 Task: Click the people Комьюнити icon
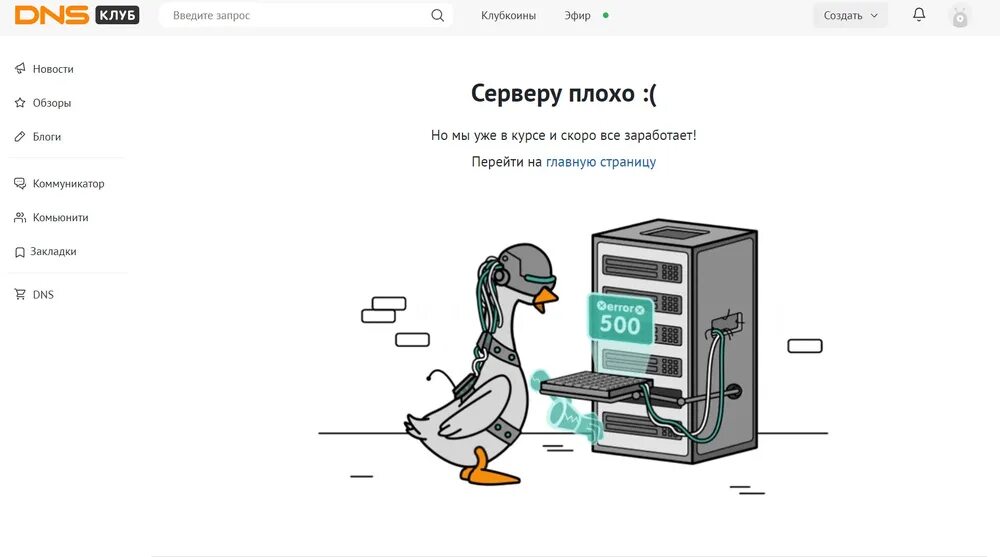[20, 218]
